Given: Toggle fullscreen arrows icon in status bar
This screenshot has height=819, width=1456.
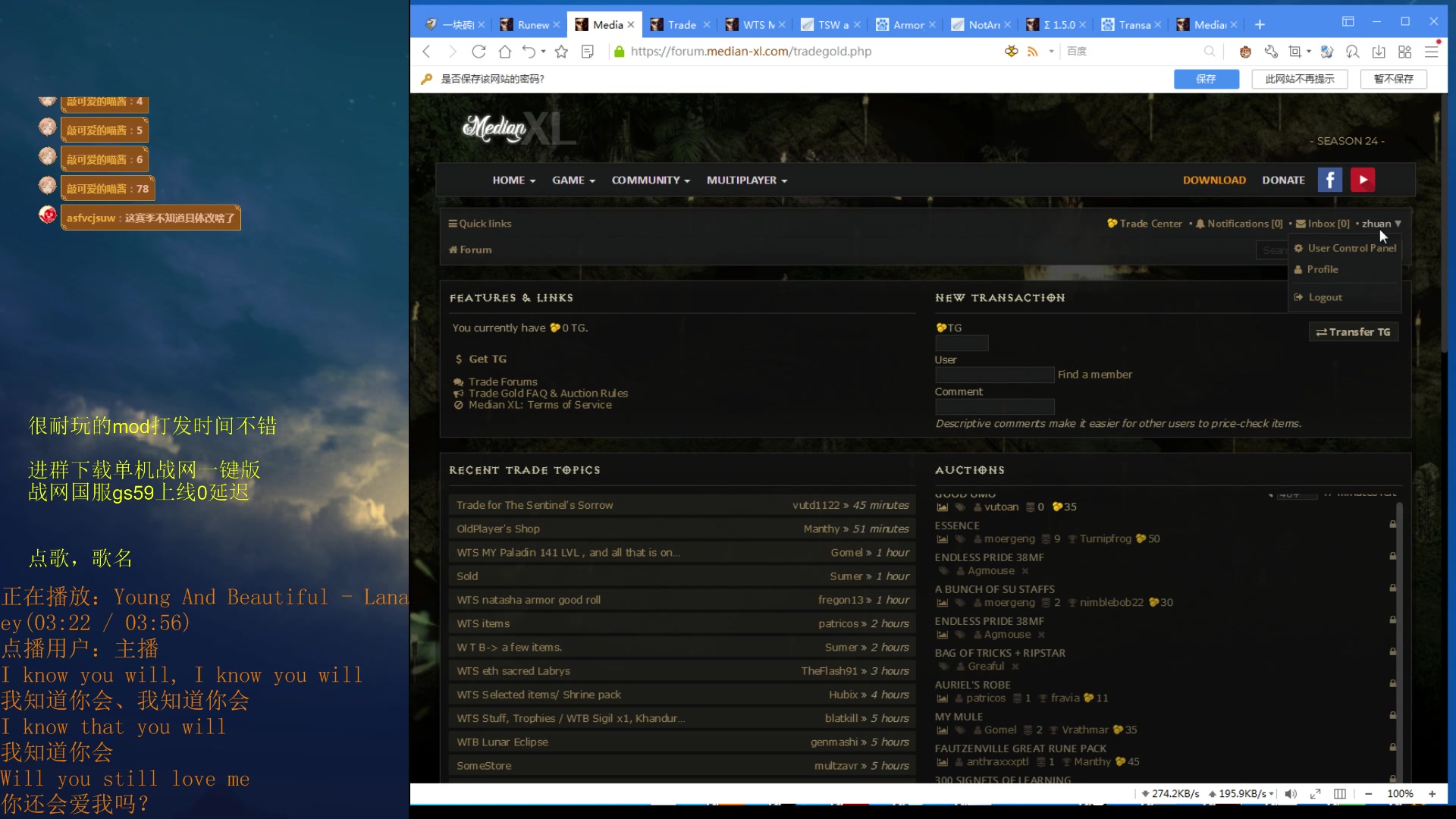Looking at the screenshot, I should coord(1315,794).
